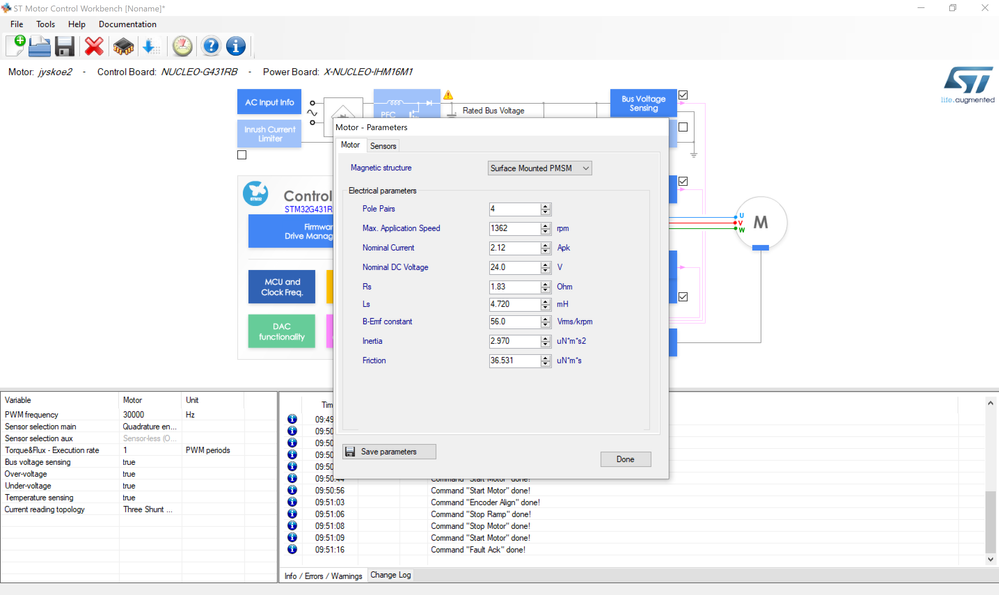Image resolution: width=999 pixels, height=595 pixels.
Task: Open help with the question mark icon
Action: pos(211,46)
